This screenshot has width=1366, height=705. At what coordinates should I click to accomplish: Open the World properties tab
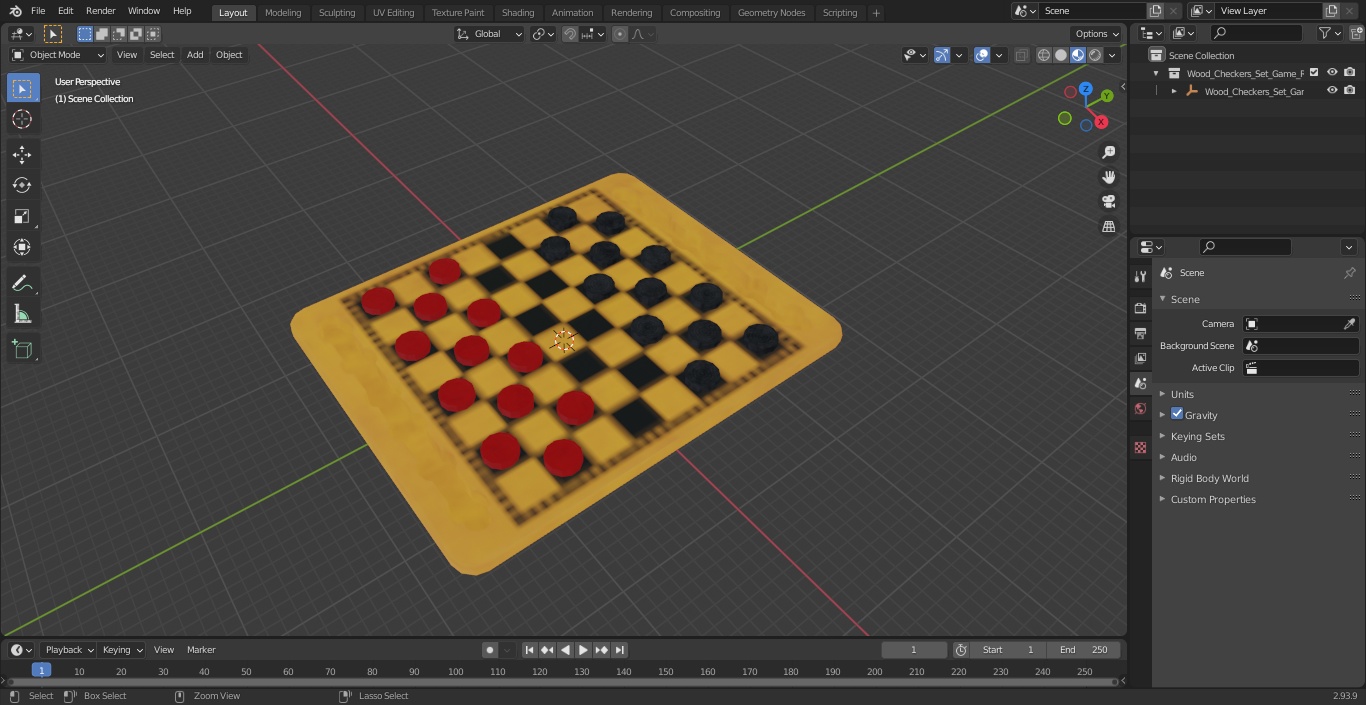[x=1140, y=409]
